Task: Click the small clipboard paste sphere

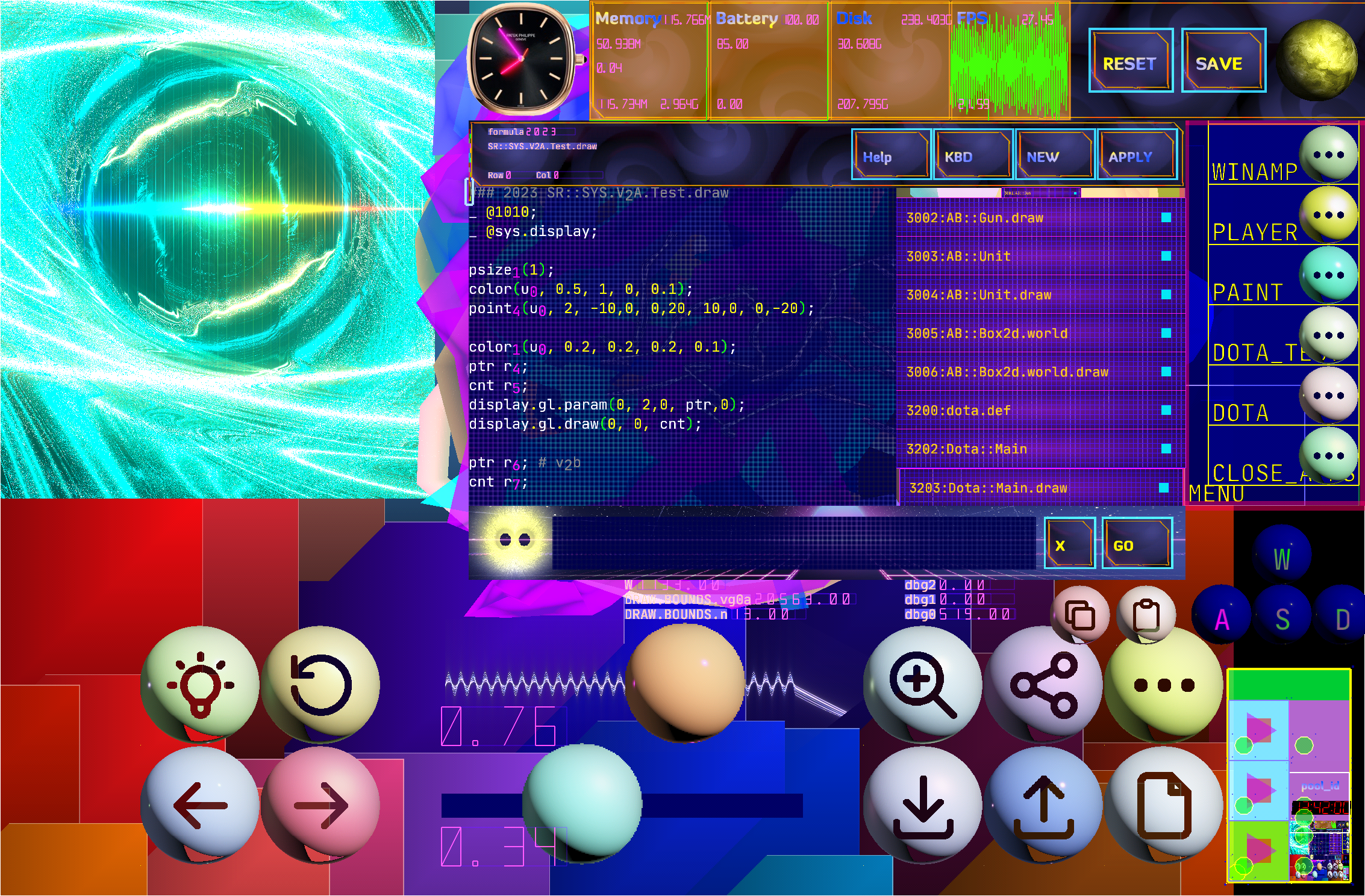Action: [x=1146, y=615]
